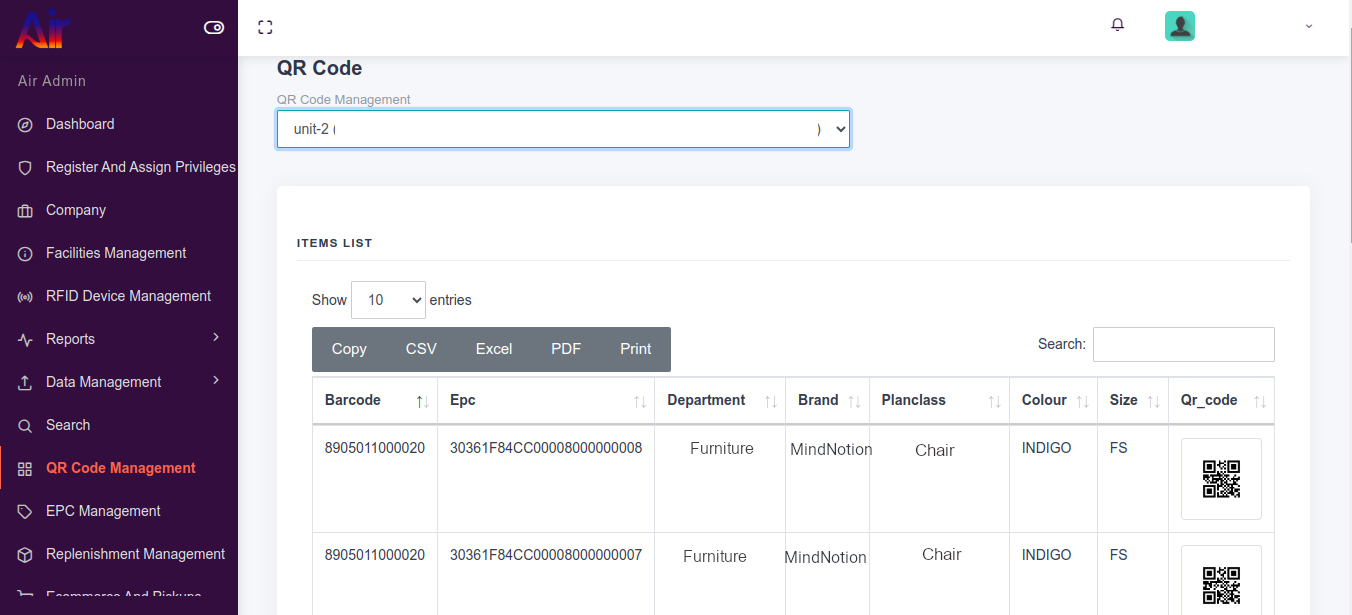The width and height of the screenshot is (1352, 615).
Task: Open the Show entries count dropdown
Action: [388, 300]
